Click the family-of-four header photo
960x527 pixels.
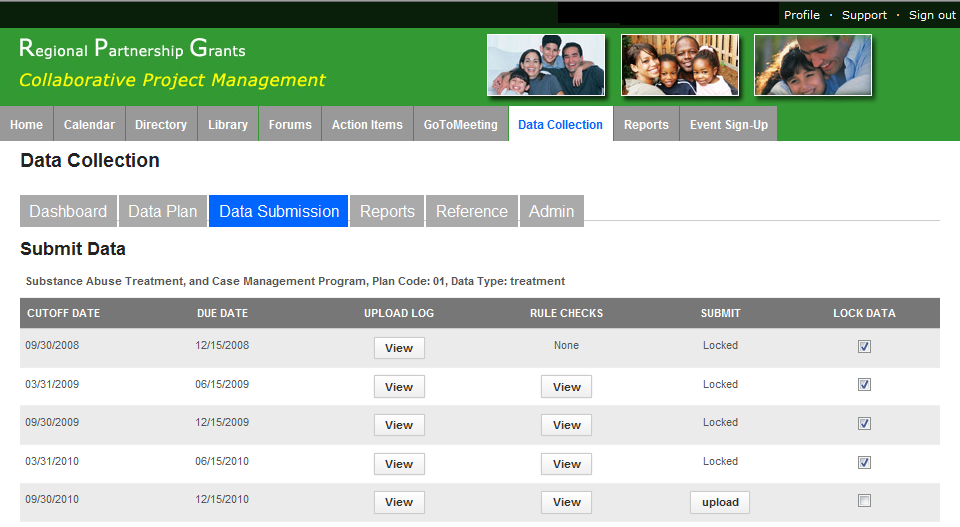click(546, 65)
